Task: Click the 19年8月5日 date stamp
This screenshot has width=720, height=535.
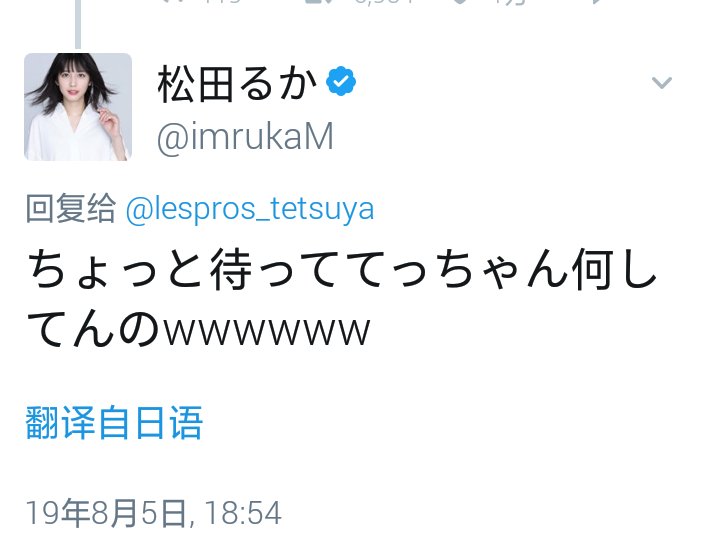Action: point(106,513)
